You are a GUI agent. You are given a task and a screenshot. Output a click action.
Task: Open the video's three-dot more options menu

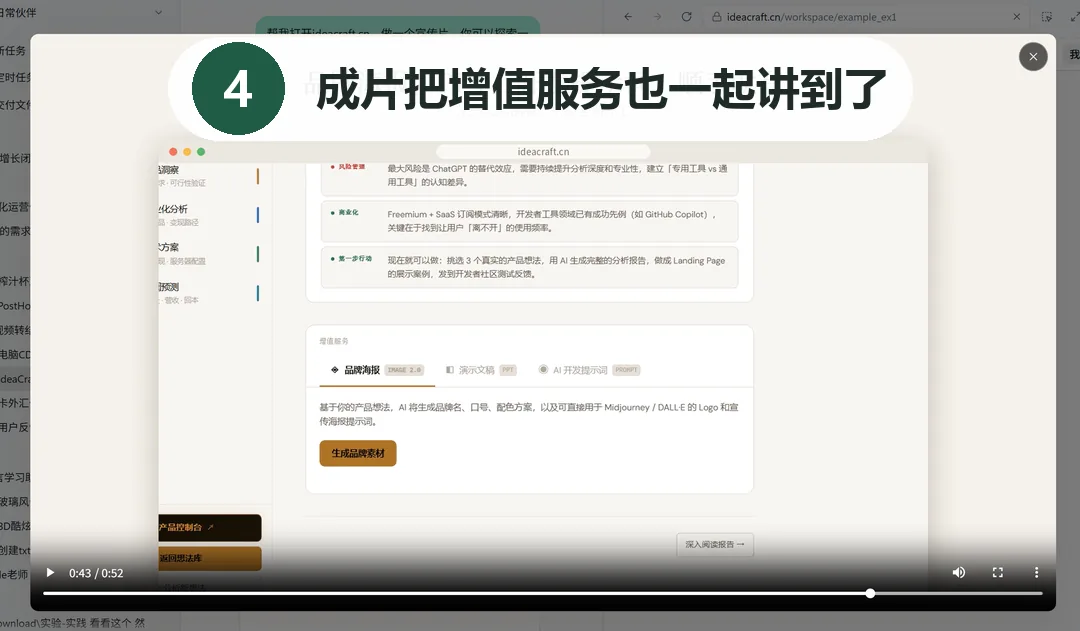[1036, 572]
